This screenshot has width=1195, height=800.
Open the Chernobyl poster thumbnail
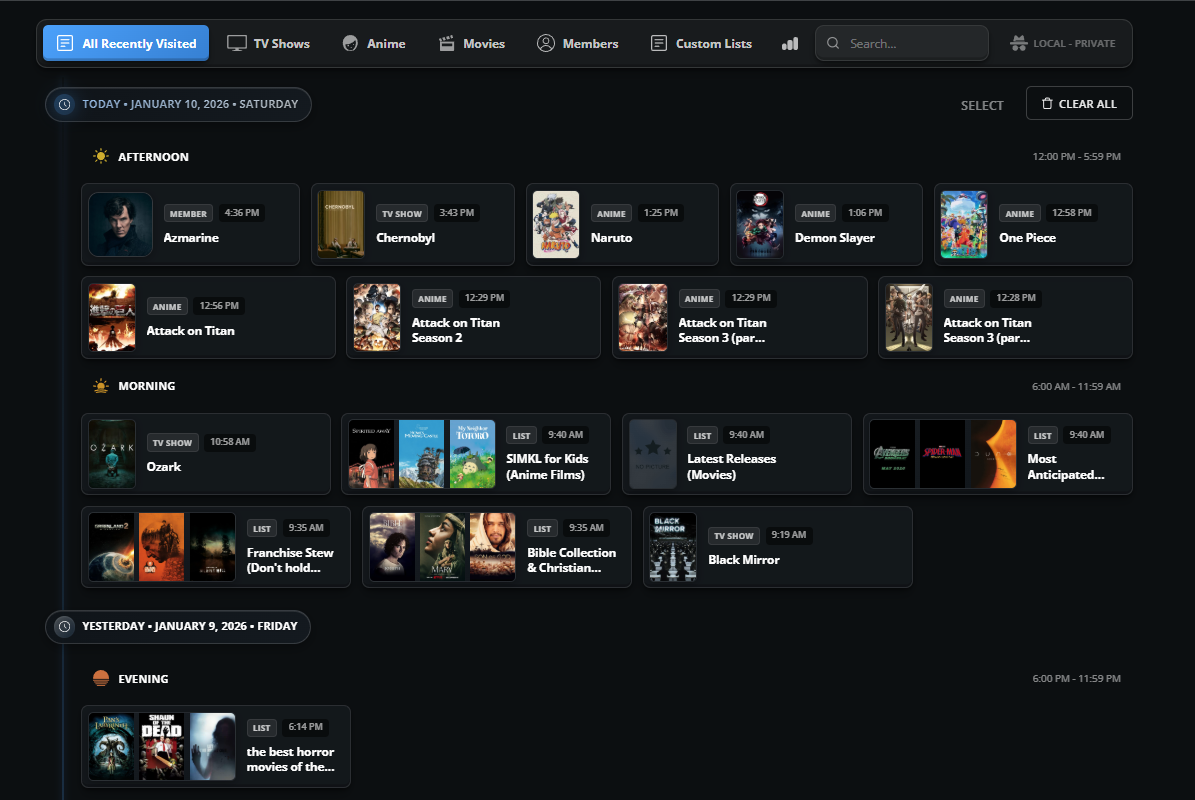click(x=341, y=225)
